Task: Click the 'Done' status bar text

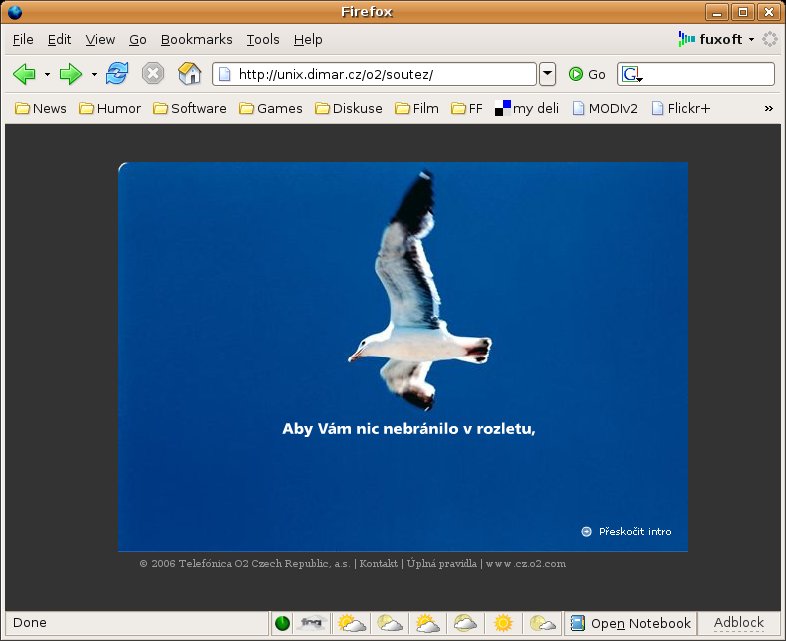Action: click(30, 622)
